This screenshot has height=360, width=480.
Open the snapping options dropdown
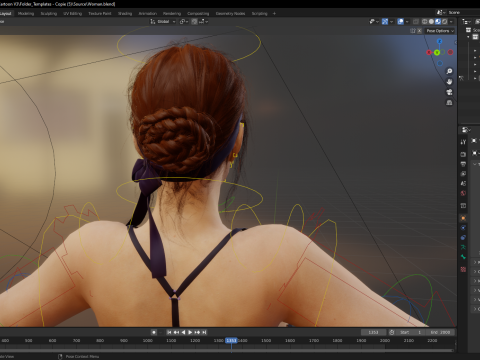point(204,22)
